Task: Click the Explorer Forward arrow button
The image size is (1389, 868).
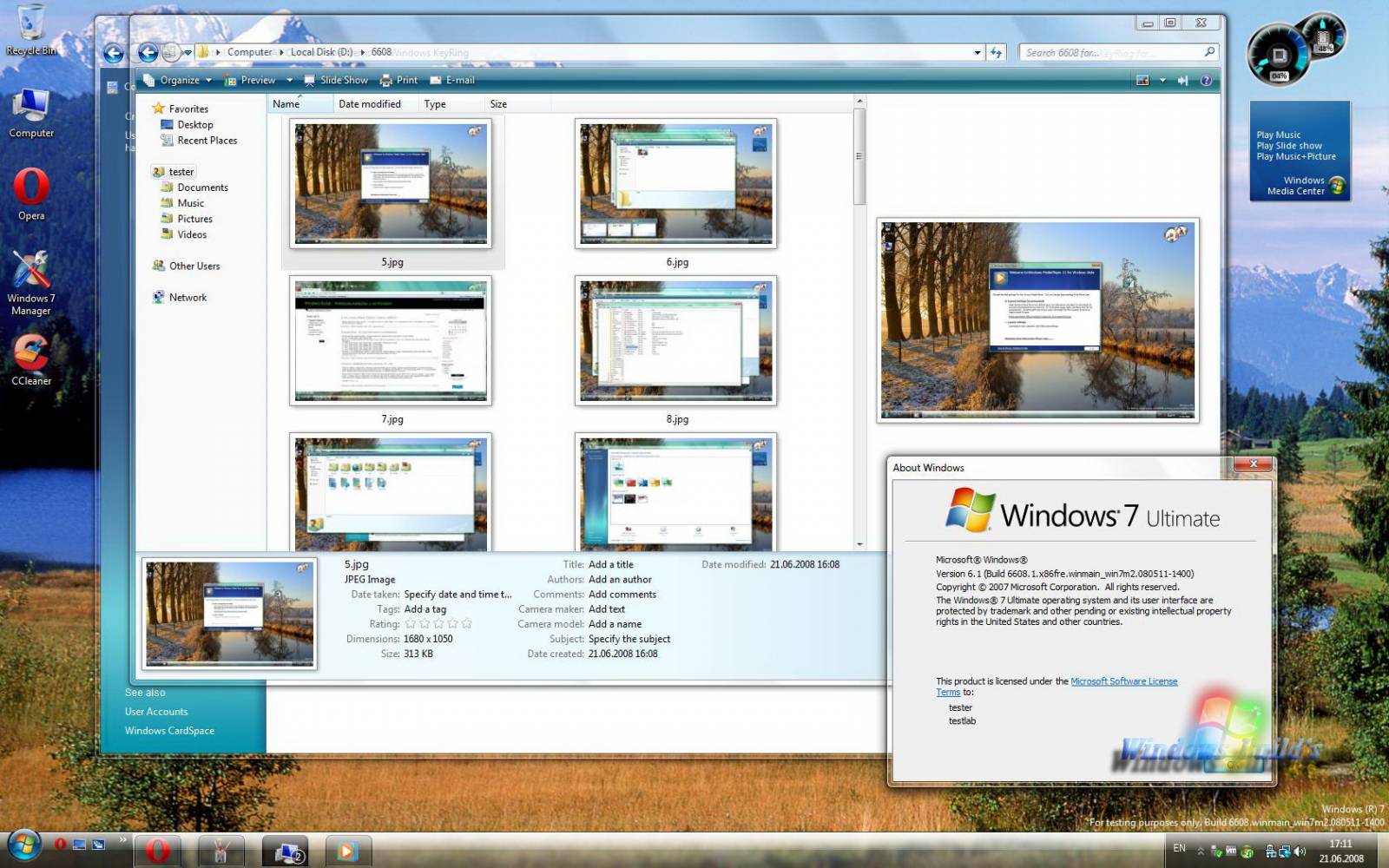Action: (171, 53)
